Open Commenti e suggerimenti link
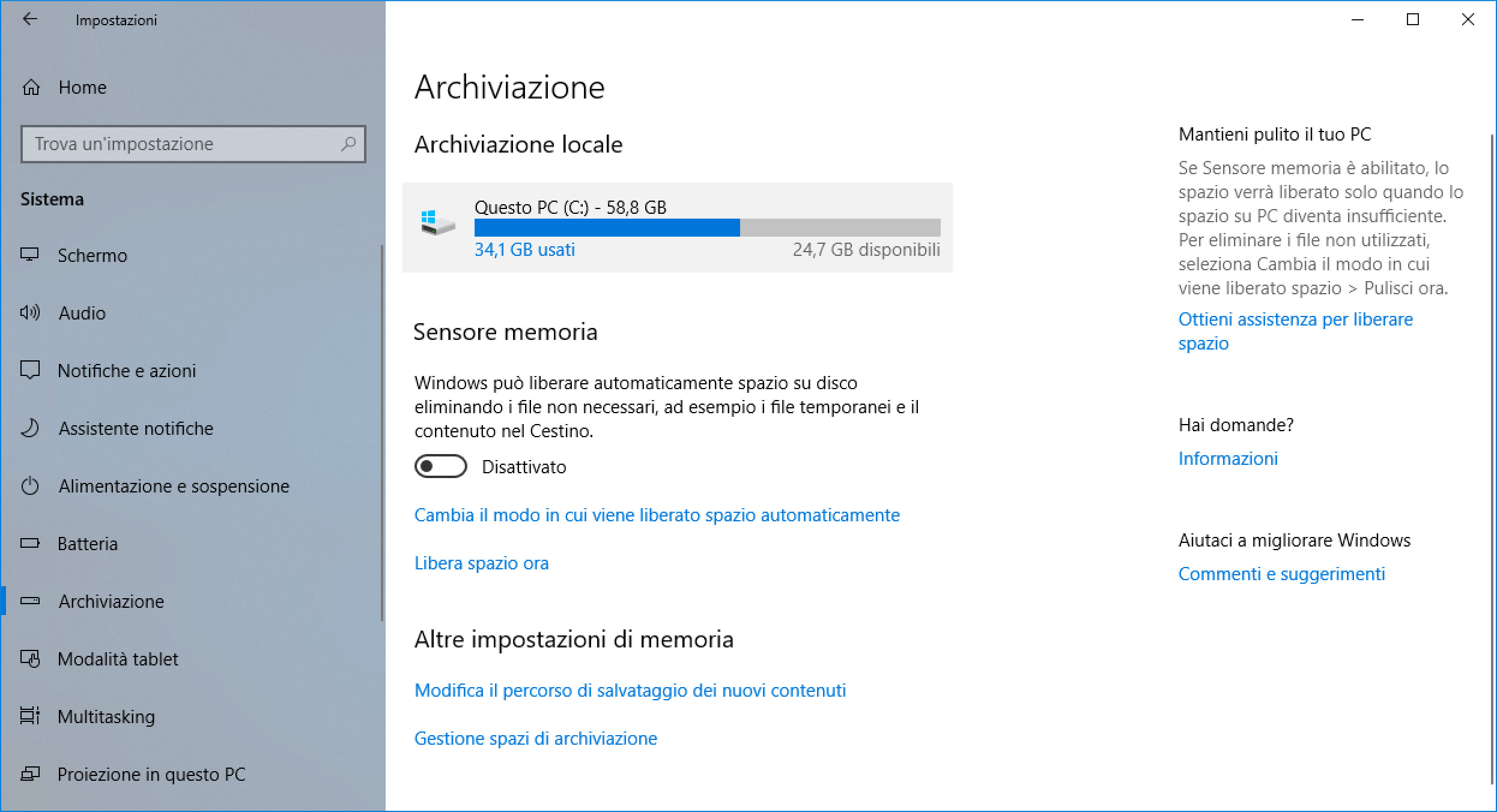The width and height of the screenshot is (1497, 812). (1281, 574)
